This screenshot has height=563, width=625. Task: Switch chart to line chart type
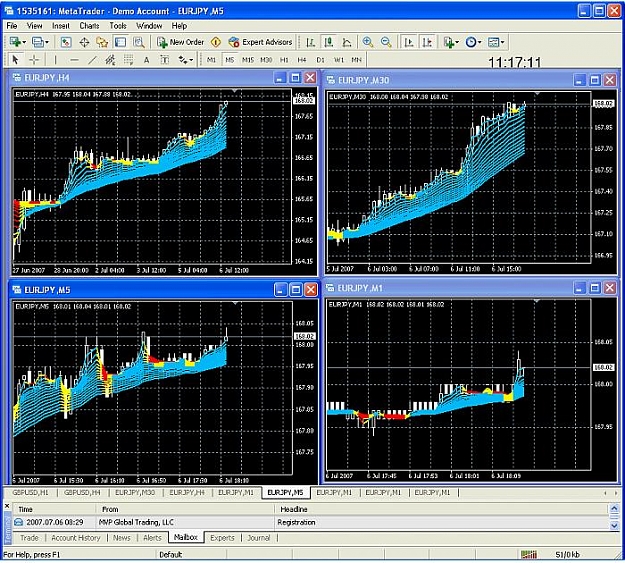(347, 42)
